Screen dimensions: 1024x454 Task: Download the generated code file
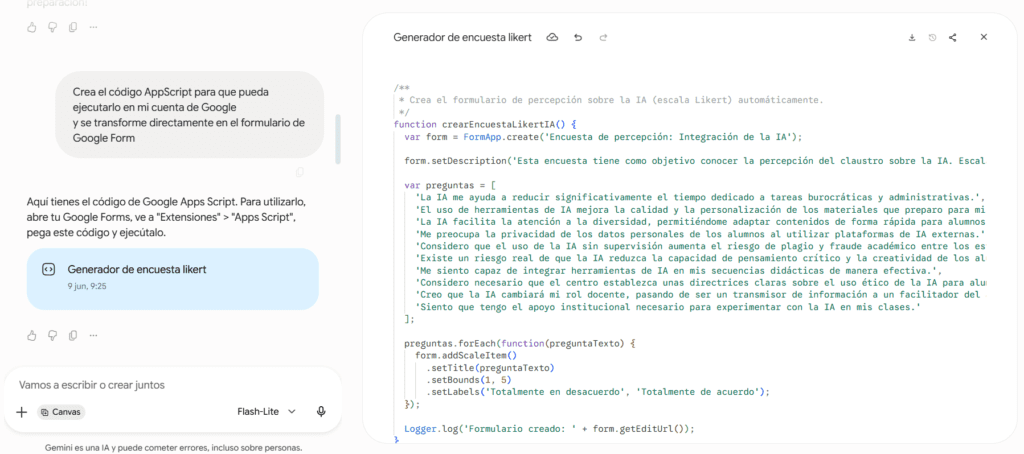[x=912, y=37]
